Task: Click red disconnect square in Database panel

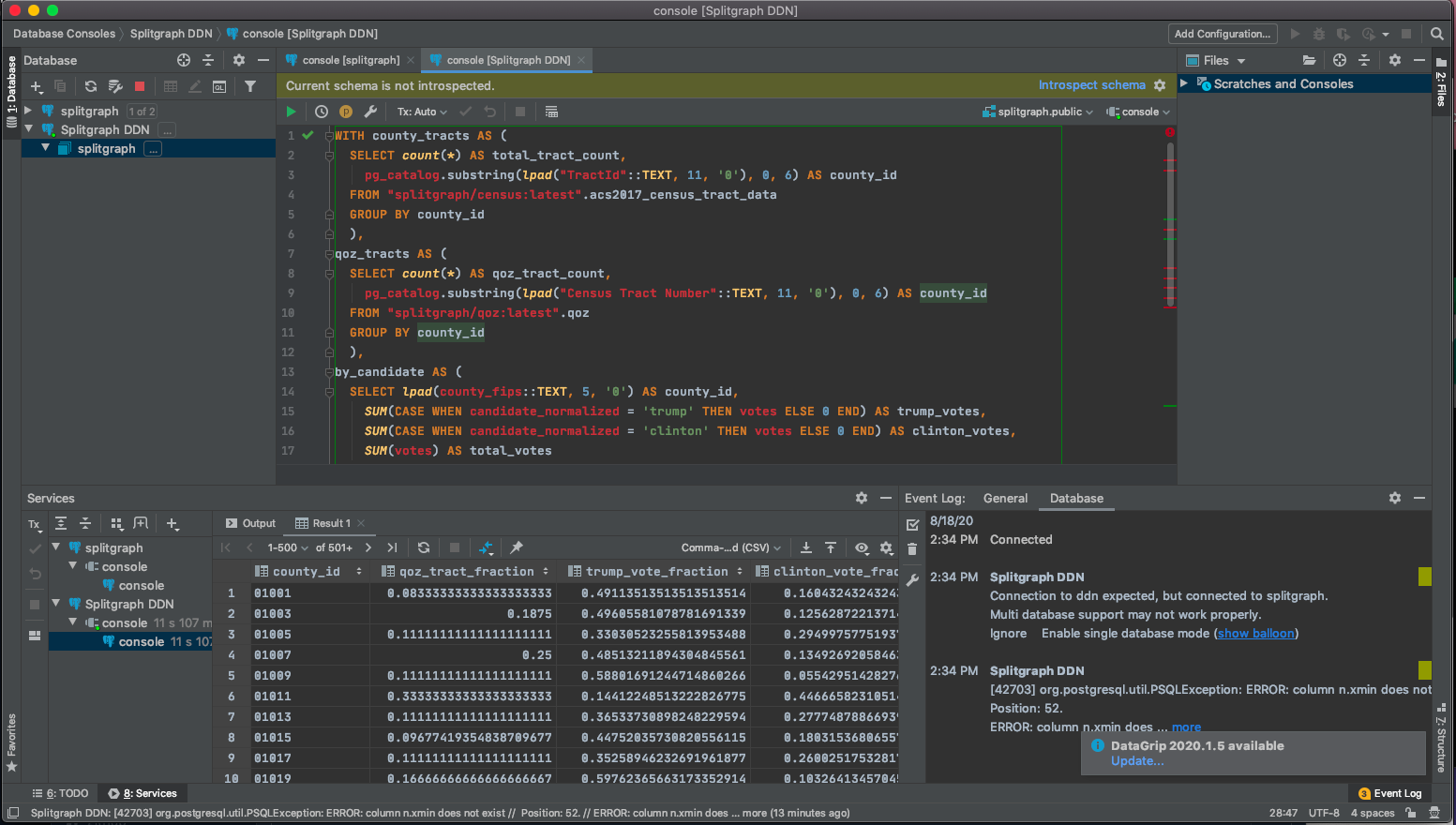Action: [140, 86]
